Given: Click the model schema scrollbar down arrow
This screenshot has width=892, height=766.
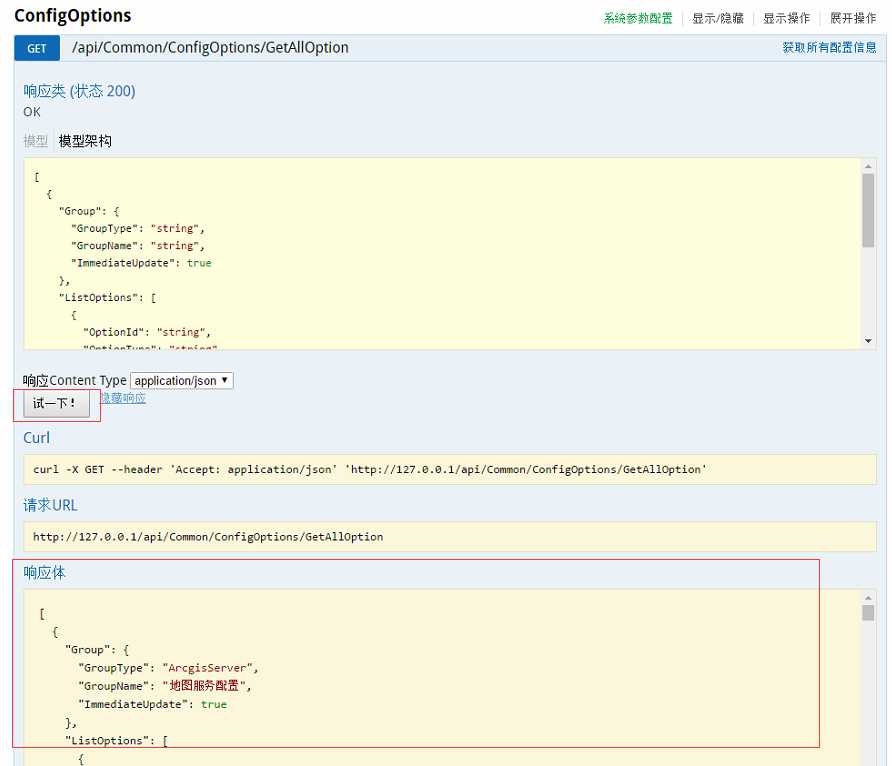Looking at the screenshot, I should (868, 341).
